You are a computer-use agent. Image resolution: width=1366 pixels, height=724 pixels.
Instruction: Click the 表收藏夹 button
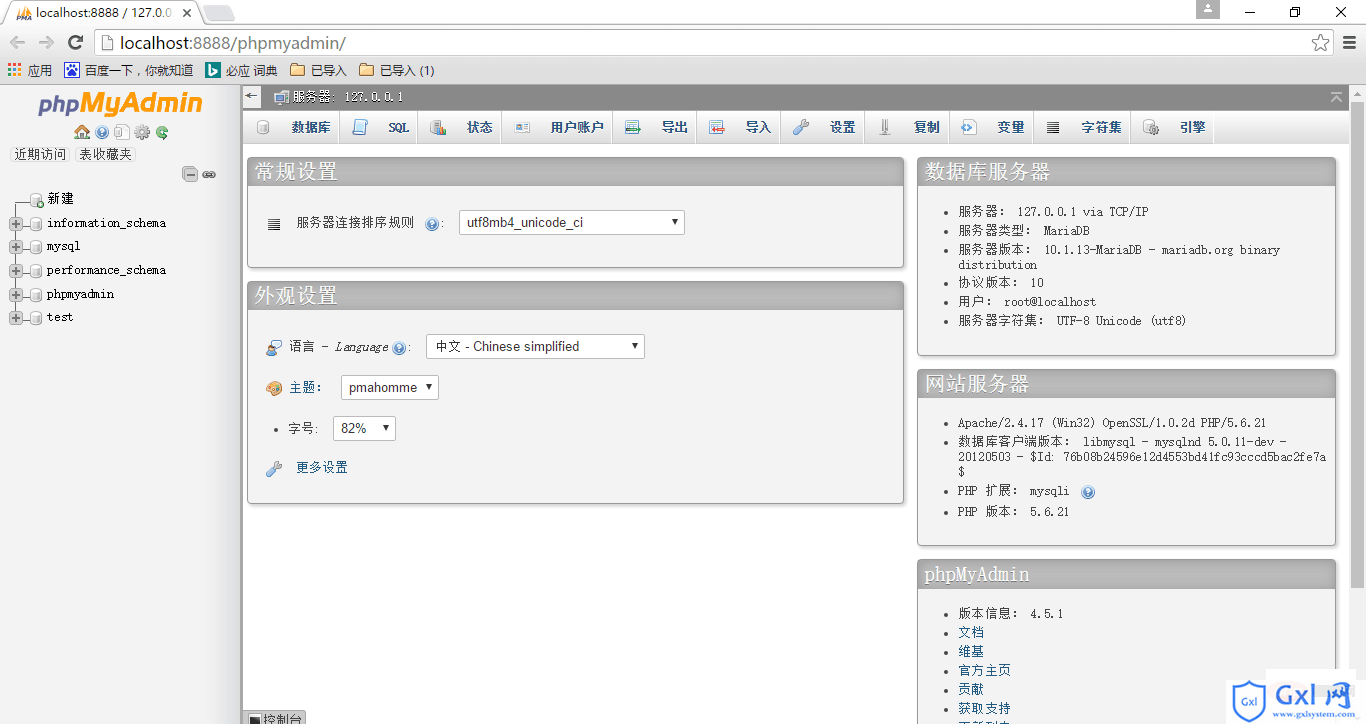click(105, 154)
